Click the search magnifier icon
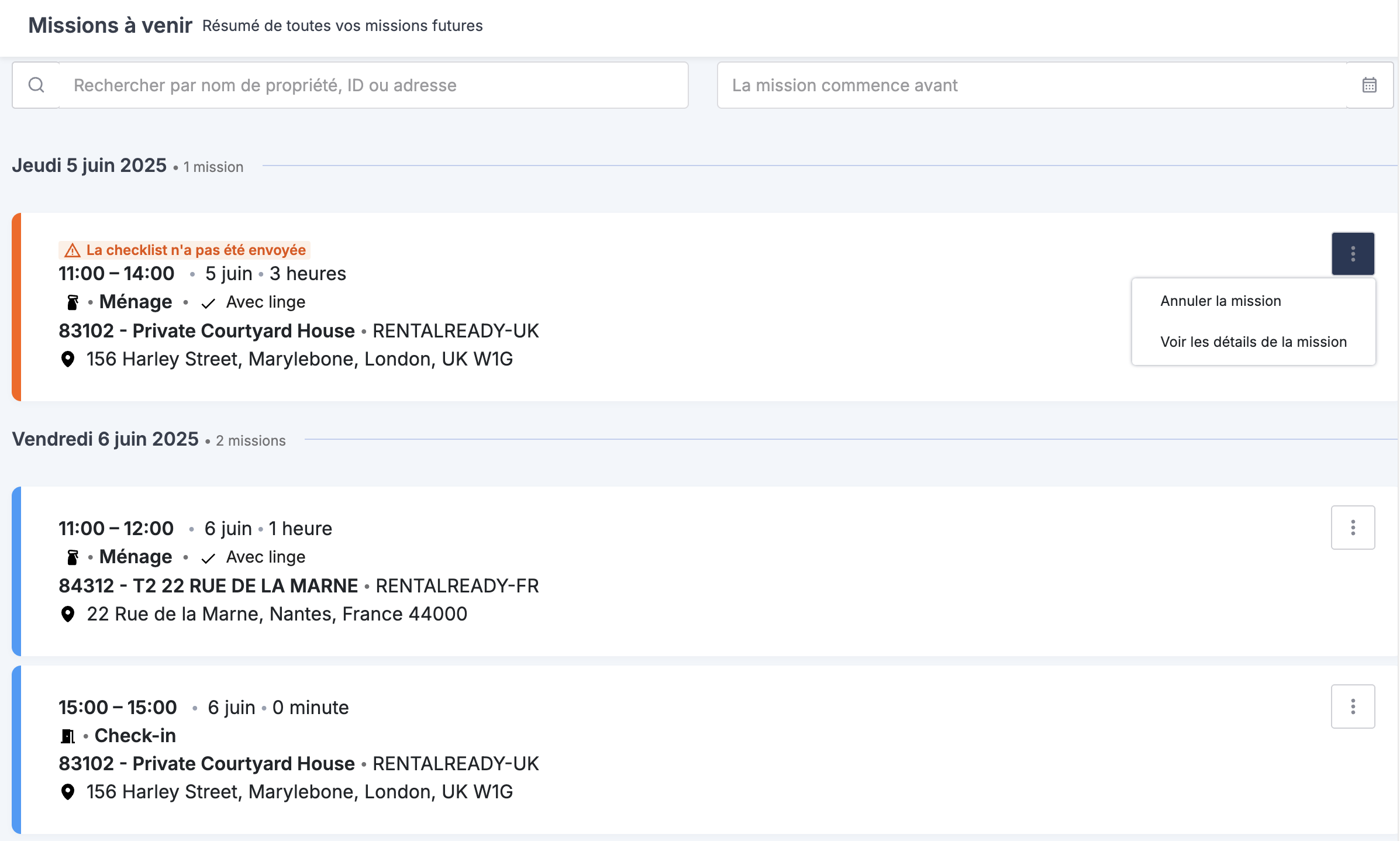 point(36,85)
